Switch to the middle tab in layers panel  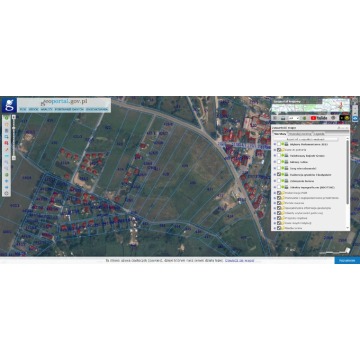pyautogui.click(x=300, y=134)
